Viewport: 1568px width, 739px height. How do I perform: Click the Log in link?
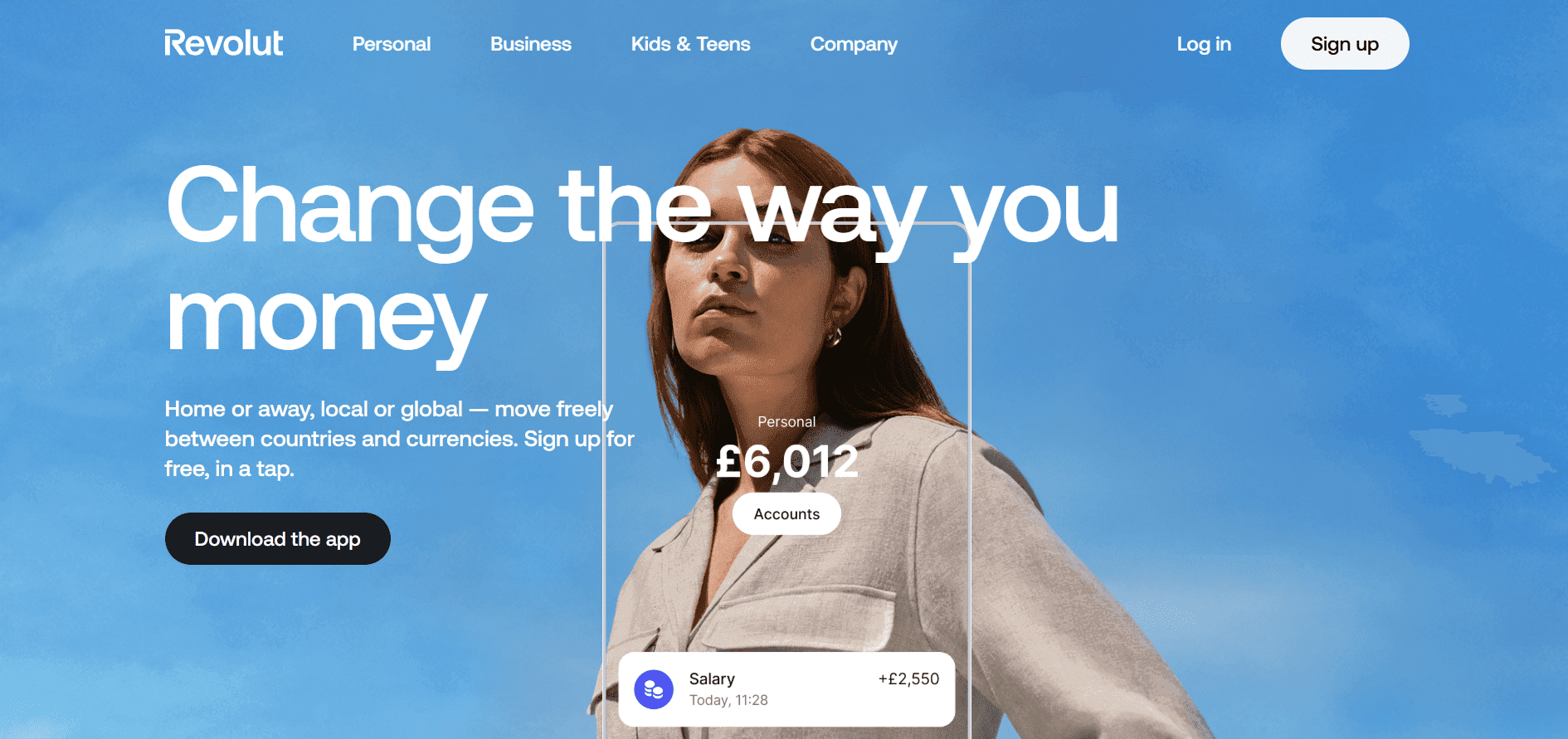(1204, 44)
